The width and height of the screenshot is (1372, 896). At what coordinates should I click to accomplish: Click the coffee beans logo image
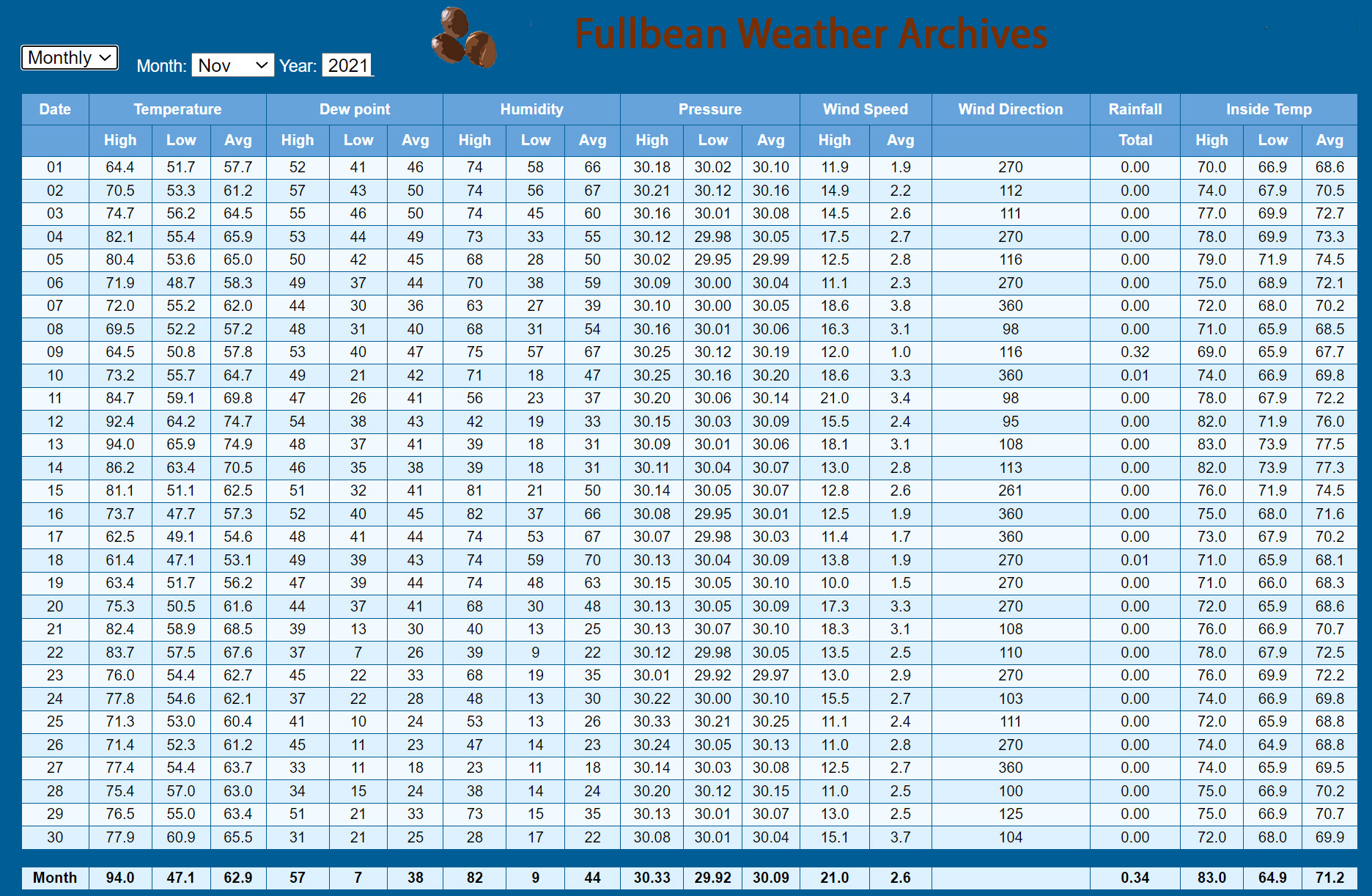point(465,37)
